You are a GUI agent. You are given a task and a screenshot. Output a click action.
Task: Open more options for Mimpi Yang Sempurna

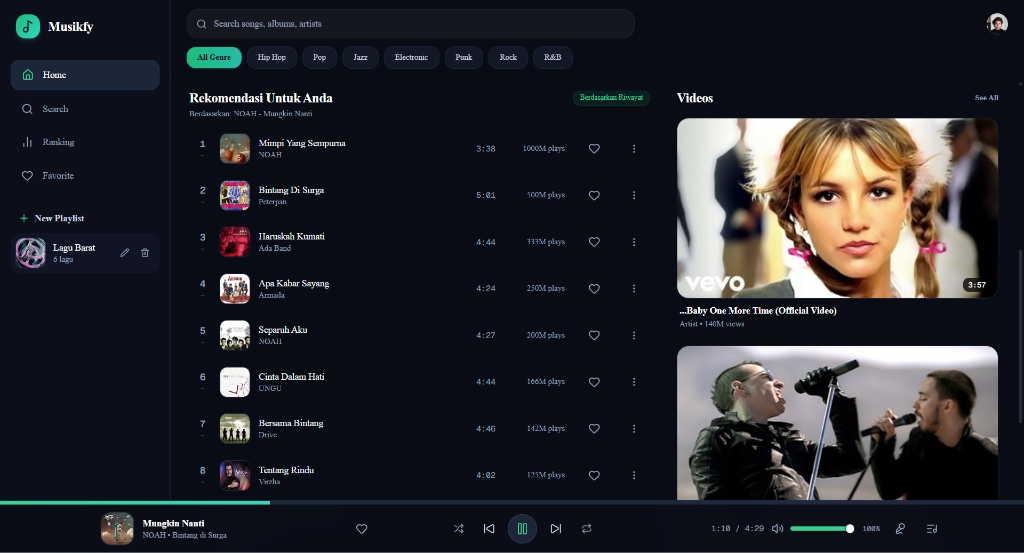(633, 149)
